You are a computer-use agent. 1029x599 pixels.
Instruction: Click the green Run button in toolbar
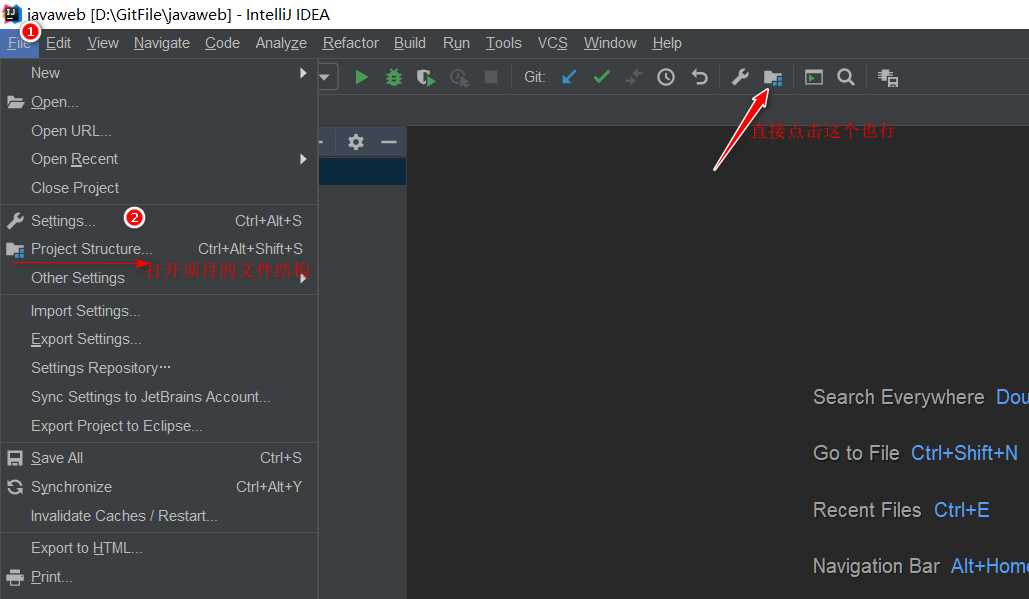[361, 77]
